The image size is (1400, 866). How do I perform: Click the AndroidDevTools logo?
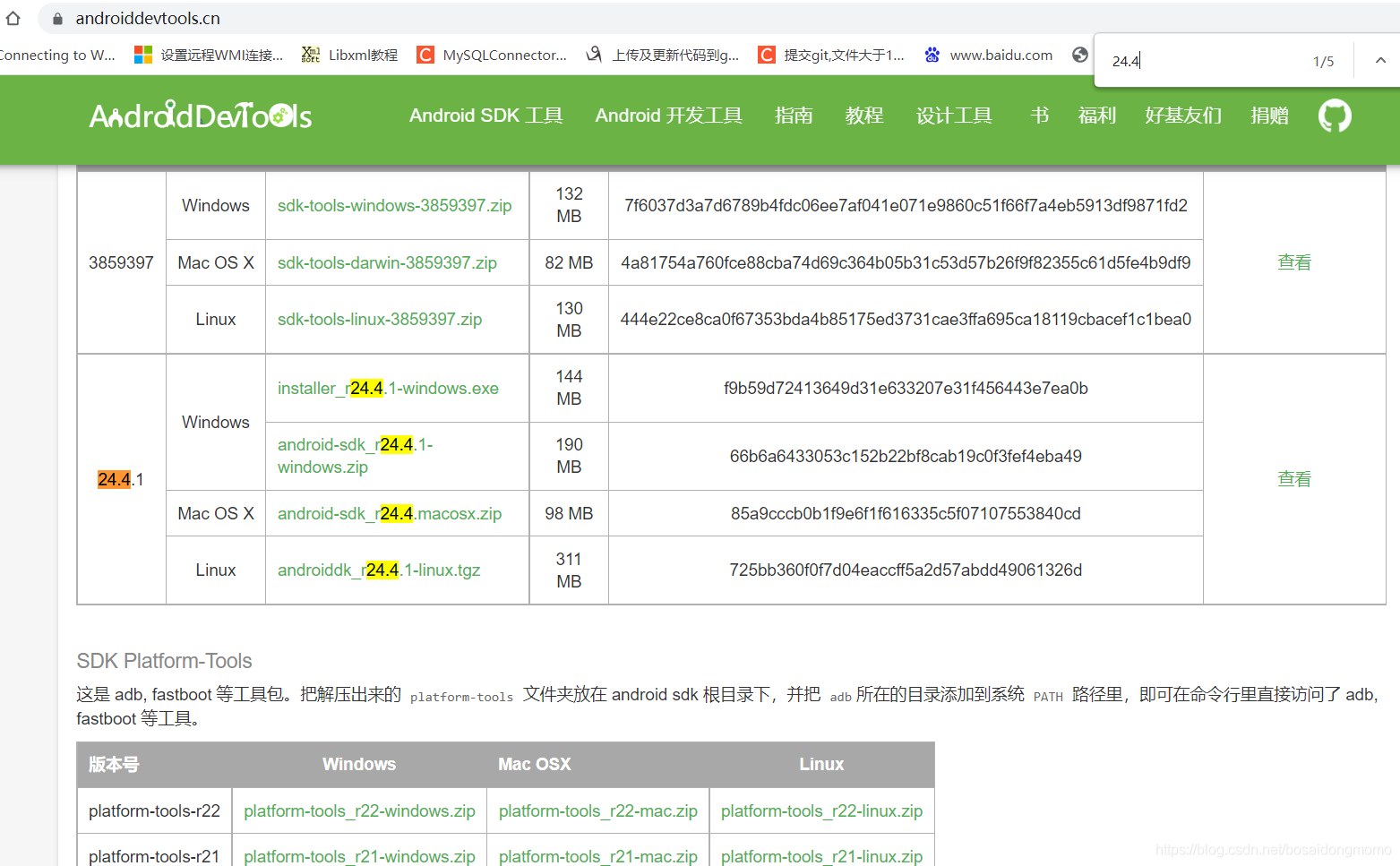pyautogui.click(x=201, y=116)
